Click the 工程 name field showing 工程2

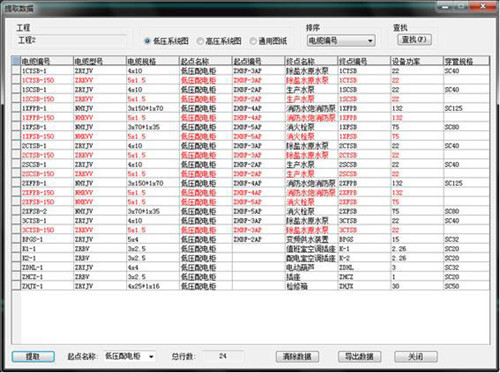[71, 40]
